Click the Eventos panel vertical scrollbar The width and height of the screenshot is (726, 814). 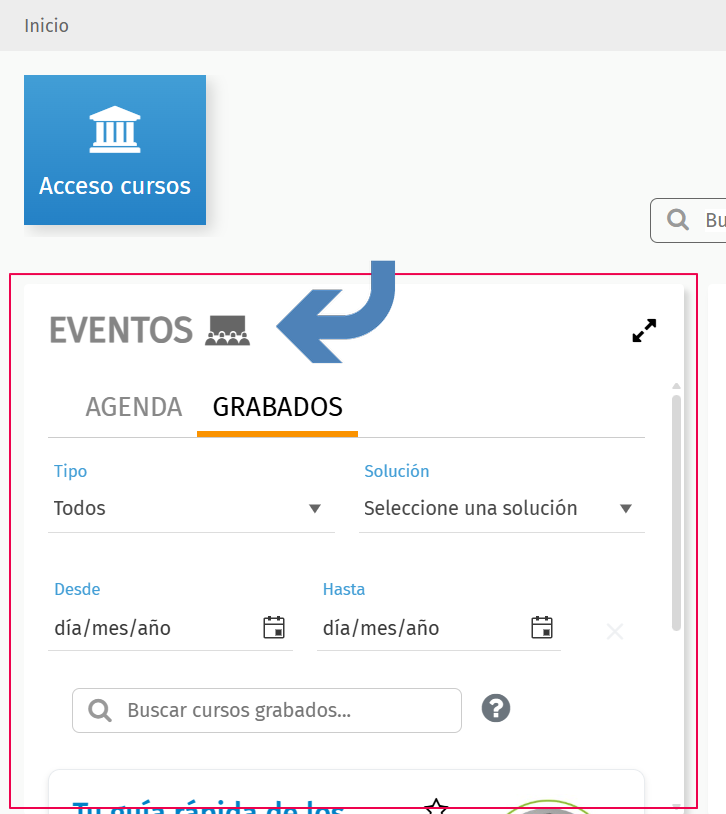coord(676,513)
